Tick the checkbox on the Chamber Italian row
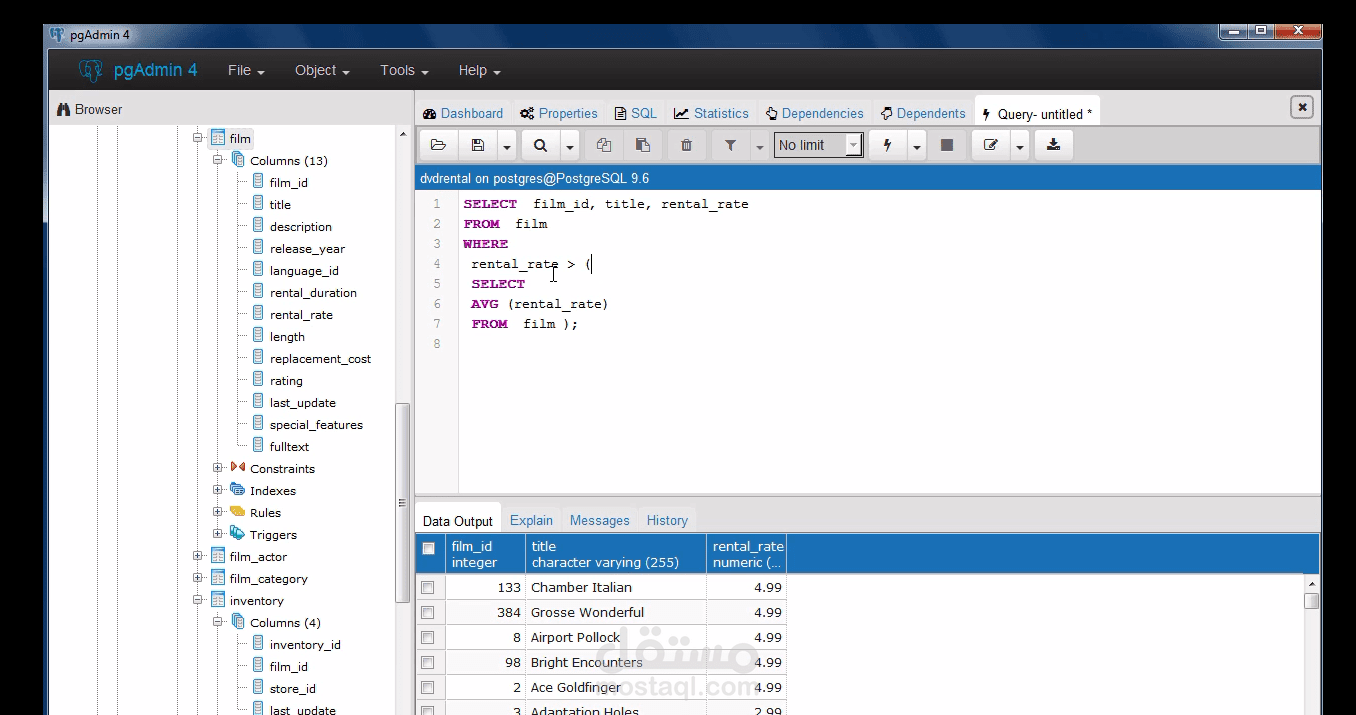 (x=428, y=587)
